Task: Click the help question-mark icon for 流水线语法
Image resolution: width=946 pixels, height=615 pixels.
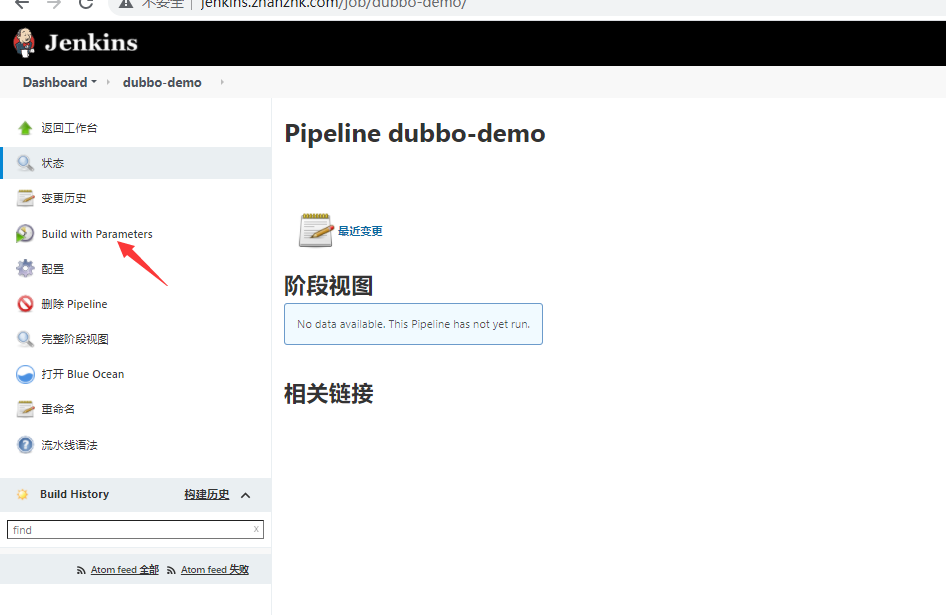Action: coord(25,445)
